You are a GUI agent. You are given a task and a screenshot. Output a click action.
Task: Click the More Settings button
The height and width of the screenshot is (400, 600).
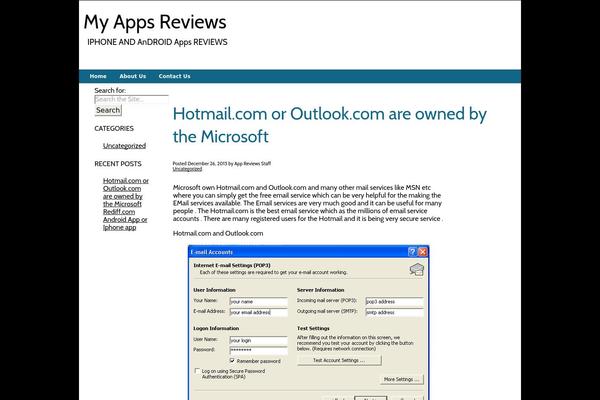tap(401, 379)
